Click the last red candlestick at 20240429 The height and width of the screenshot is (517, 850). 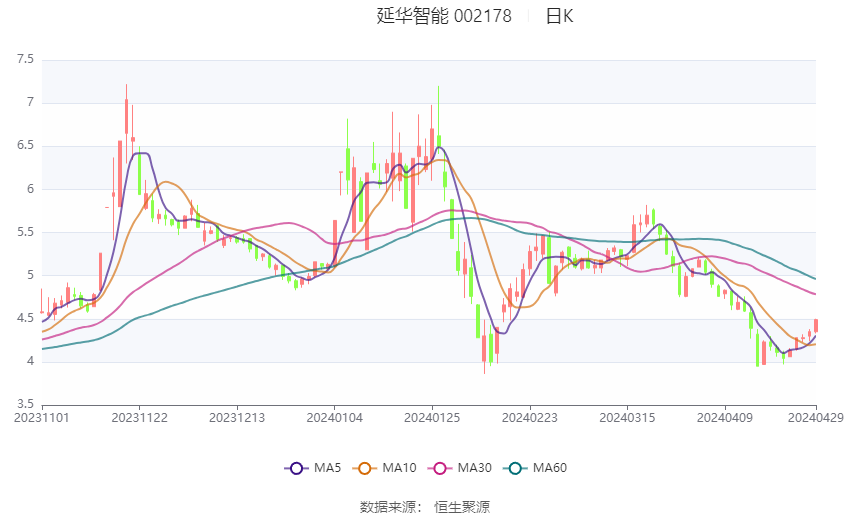tap(816, 326)
